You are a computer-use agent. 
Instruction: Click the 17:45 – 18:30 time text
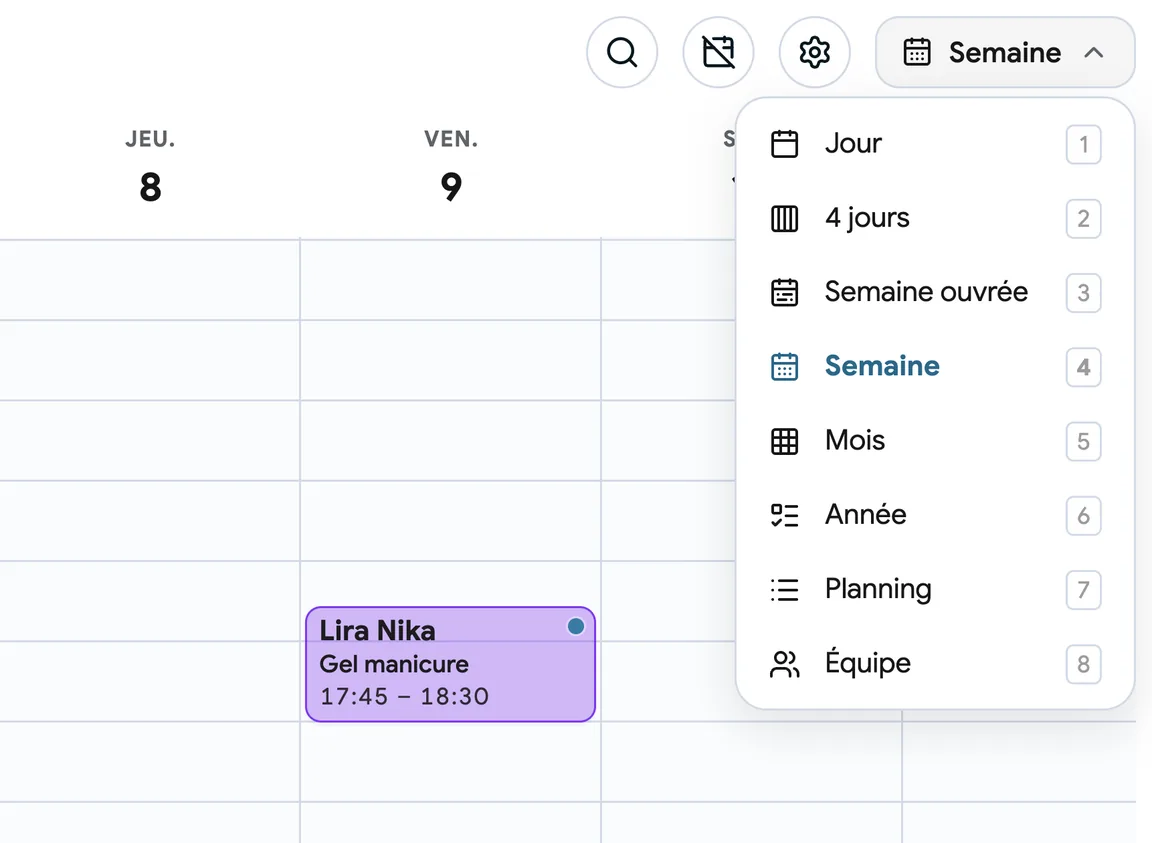(404, 696)
